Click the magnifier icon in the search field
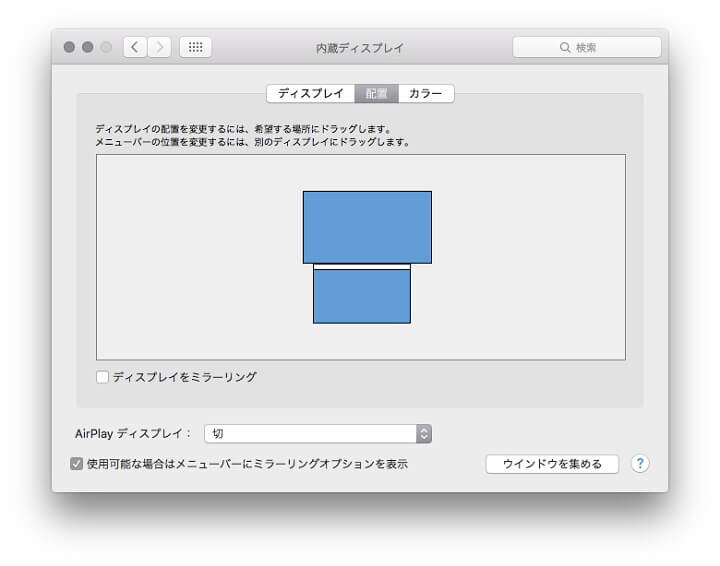The image size is (720, 566). (x=565, y=47)
